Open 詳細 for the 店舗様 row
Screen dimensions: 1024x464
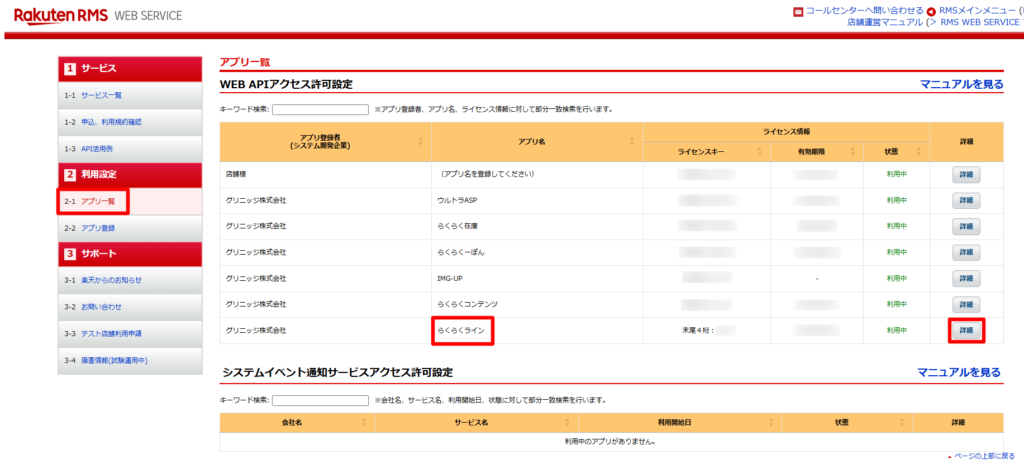[966, 174]
